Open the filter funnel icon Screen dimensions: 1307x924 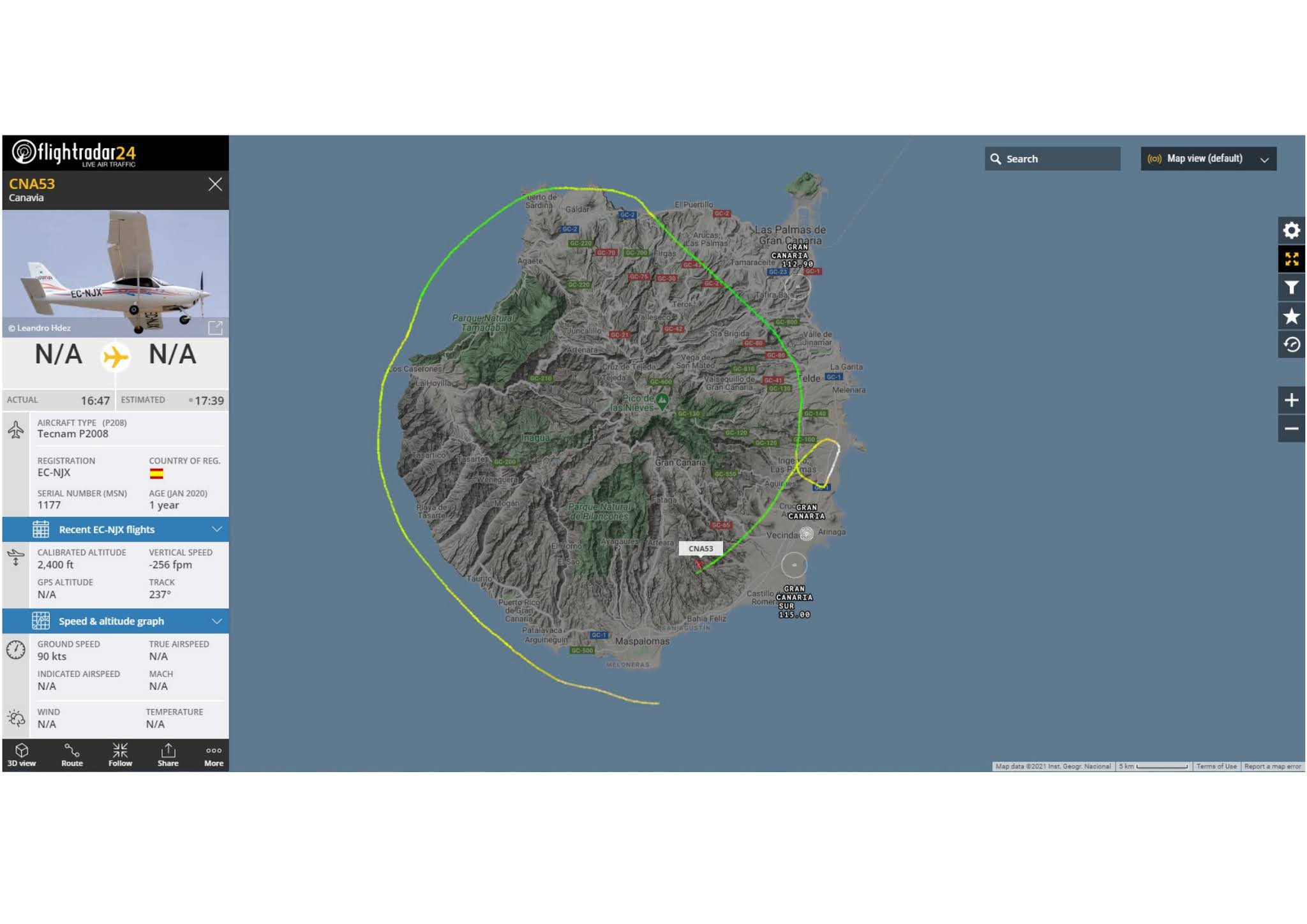pyautogui.click(x=1291, y=288)
